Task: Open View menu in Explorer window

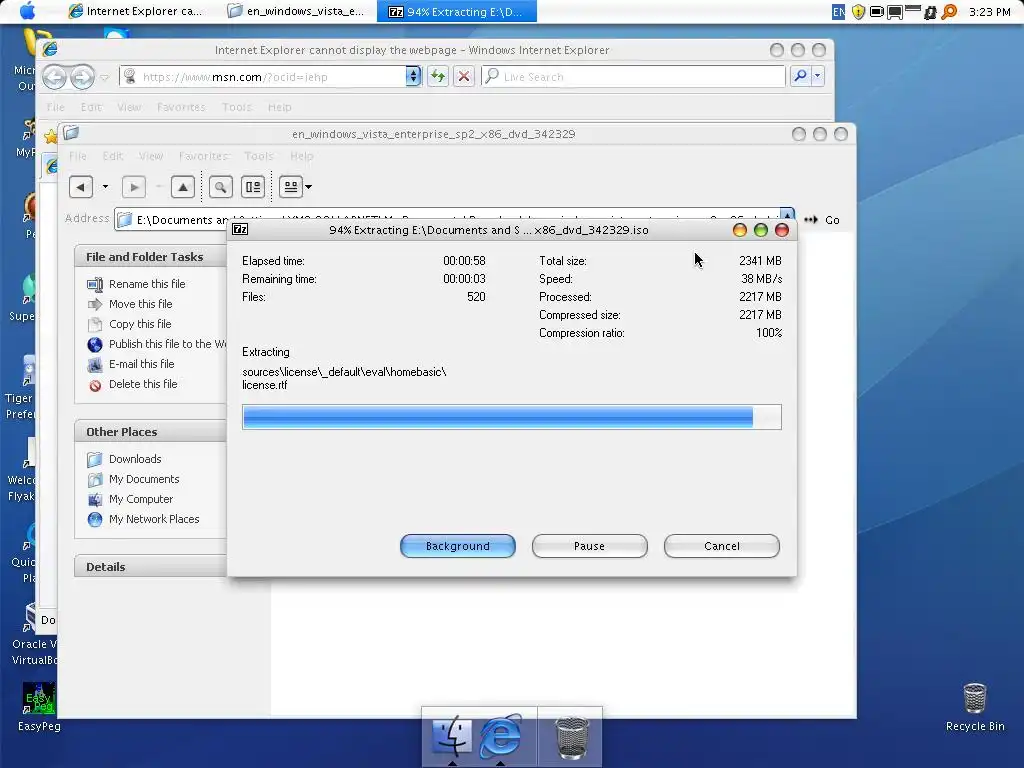Action: tap(151, 156)
